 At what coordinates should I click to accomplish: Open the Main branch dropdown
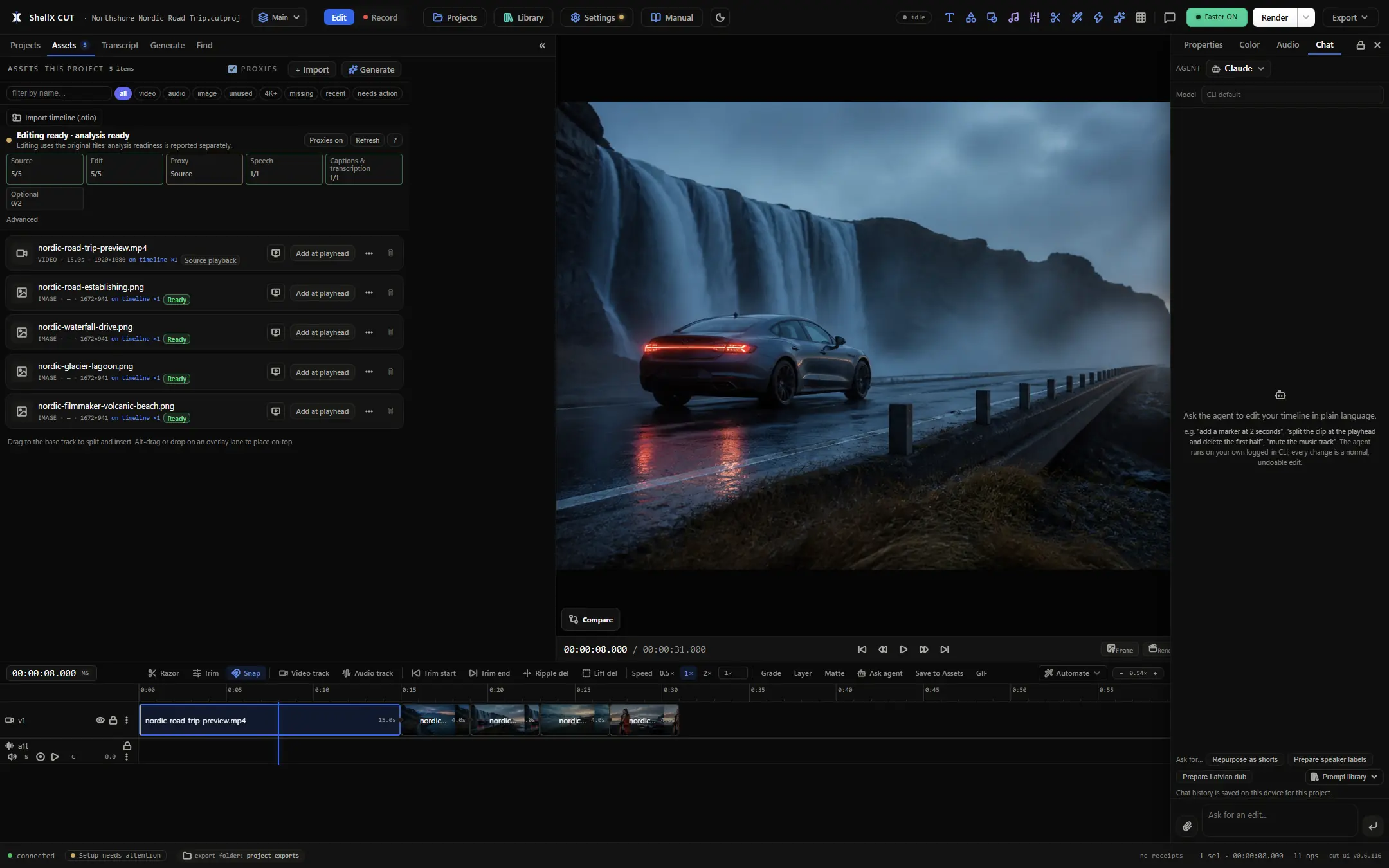click(279, 17)
